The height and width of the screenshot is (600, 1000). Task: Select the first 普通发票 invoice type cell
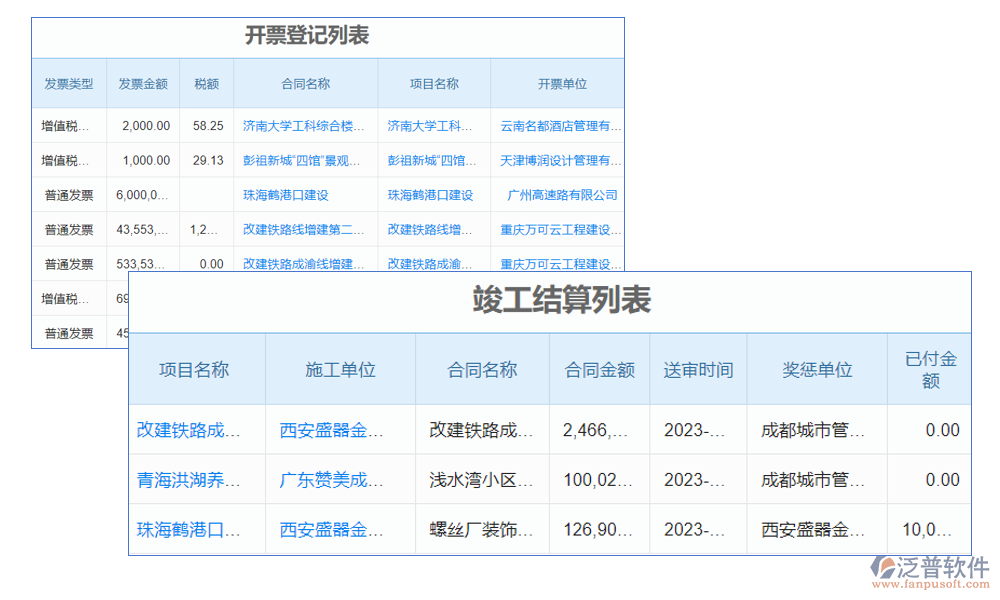[x=69, y=195]
